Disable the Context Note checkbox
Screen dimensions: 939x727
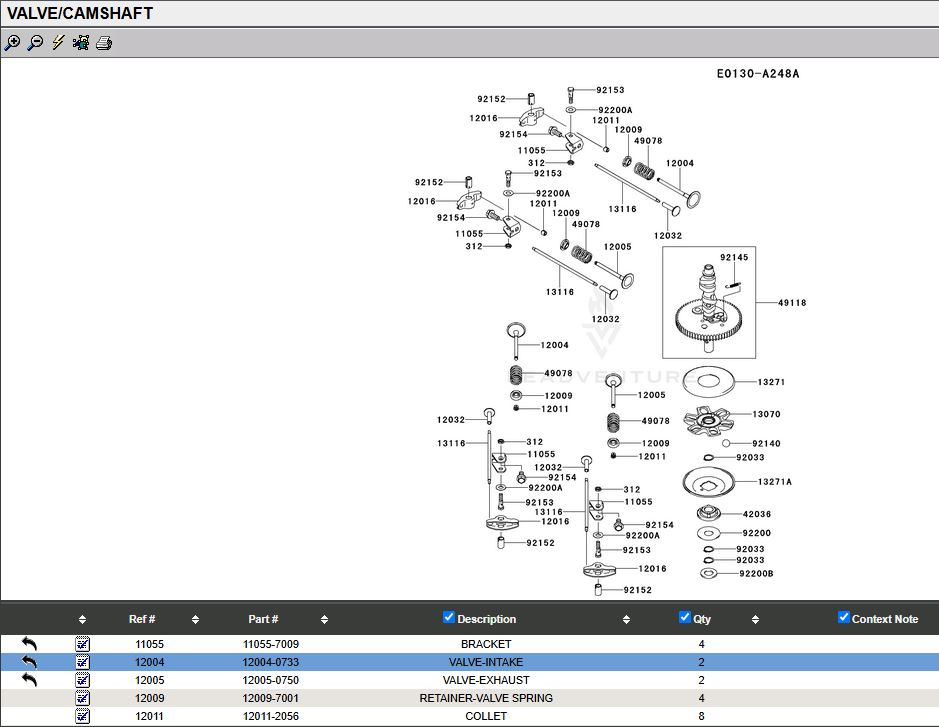pos(844,618)
